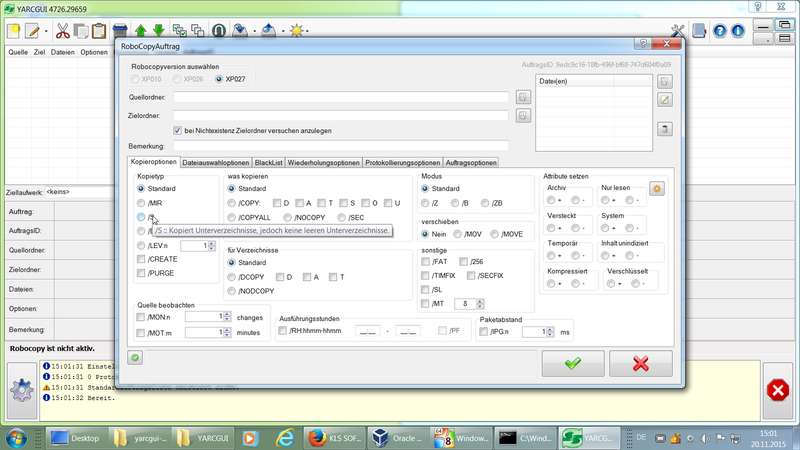800x450 pixels.
Task: Tick the /FAT checkbox under sonstige
Action: (x=426, y=261)
